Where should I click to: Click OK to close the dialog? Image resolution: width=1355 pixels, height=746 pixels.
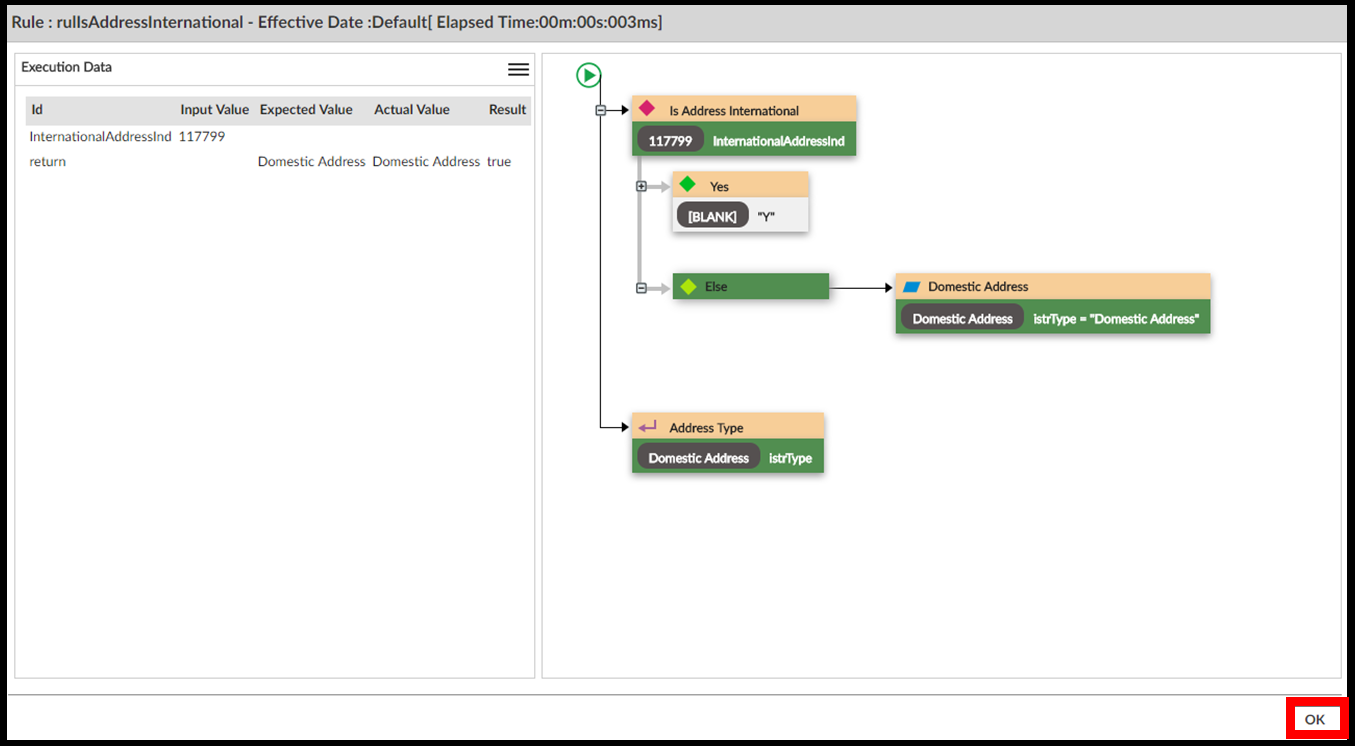1315,719
